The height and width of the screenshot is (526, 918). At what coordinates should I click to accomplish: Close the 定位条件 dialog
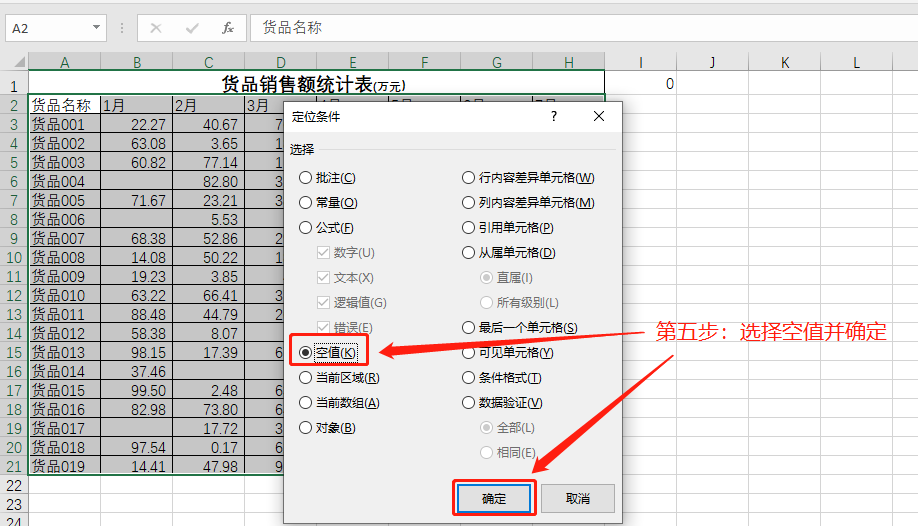pyautogui.click(x=599, y=116)
